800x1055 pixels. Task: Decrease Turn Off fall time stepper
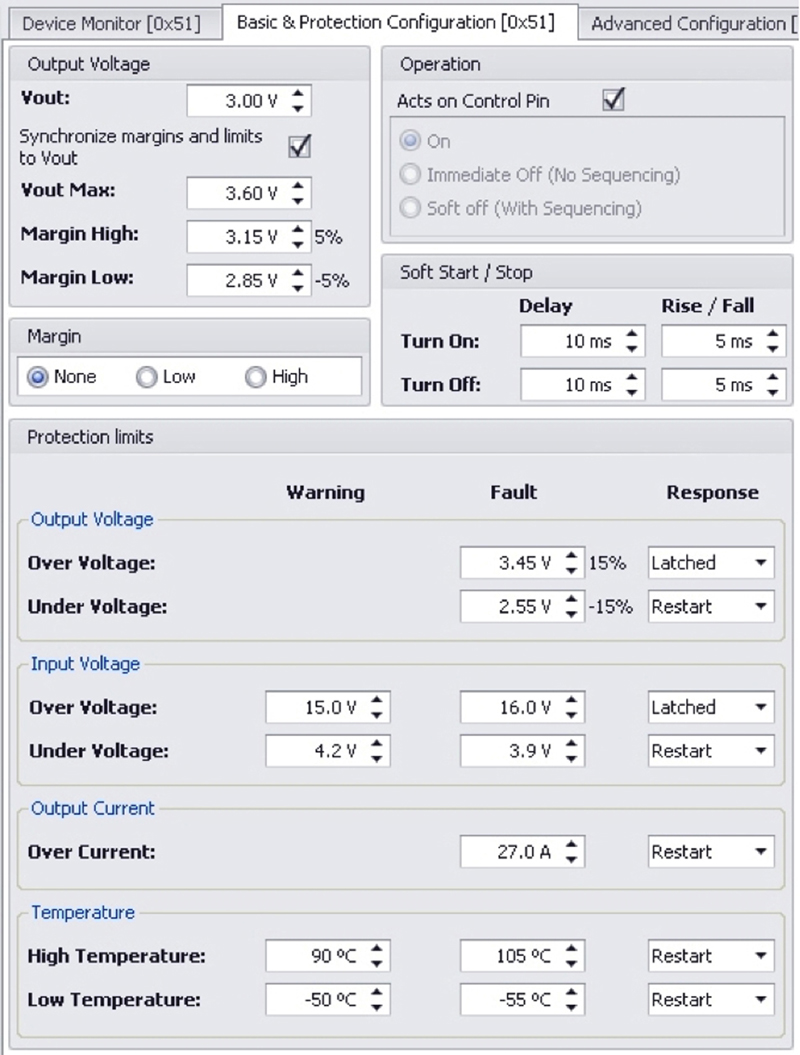click(x=773, y=392)
